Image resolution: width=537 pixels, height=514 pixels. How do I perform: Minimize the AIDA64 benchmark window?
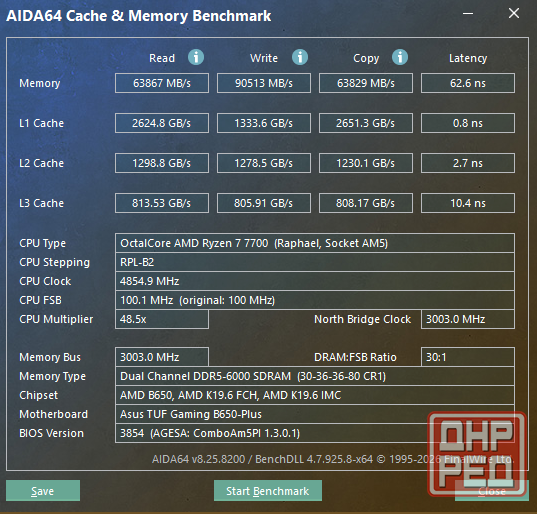point(468,14)
